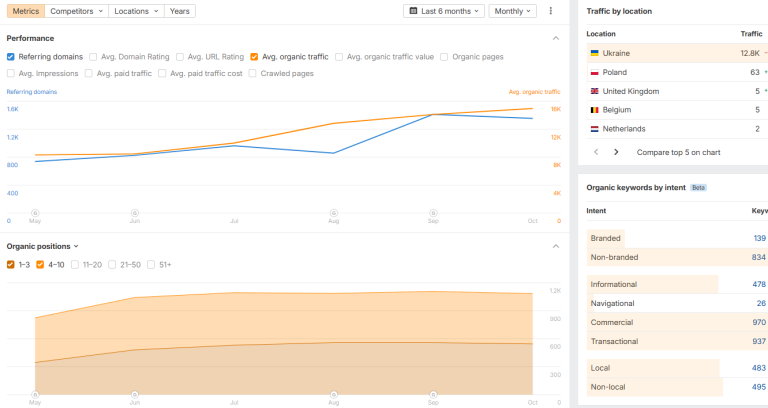Open the three-dot more options menu
768x408 pixels.
551,11
